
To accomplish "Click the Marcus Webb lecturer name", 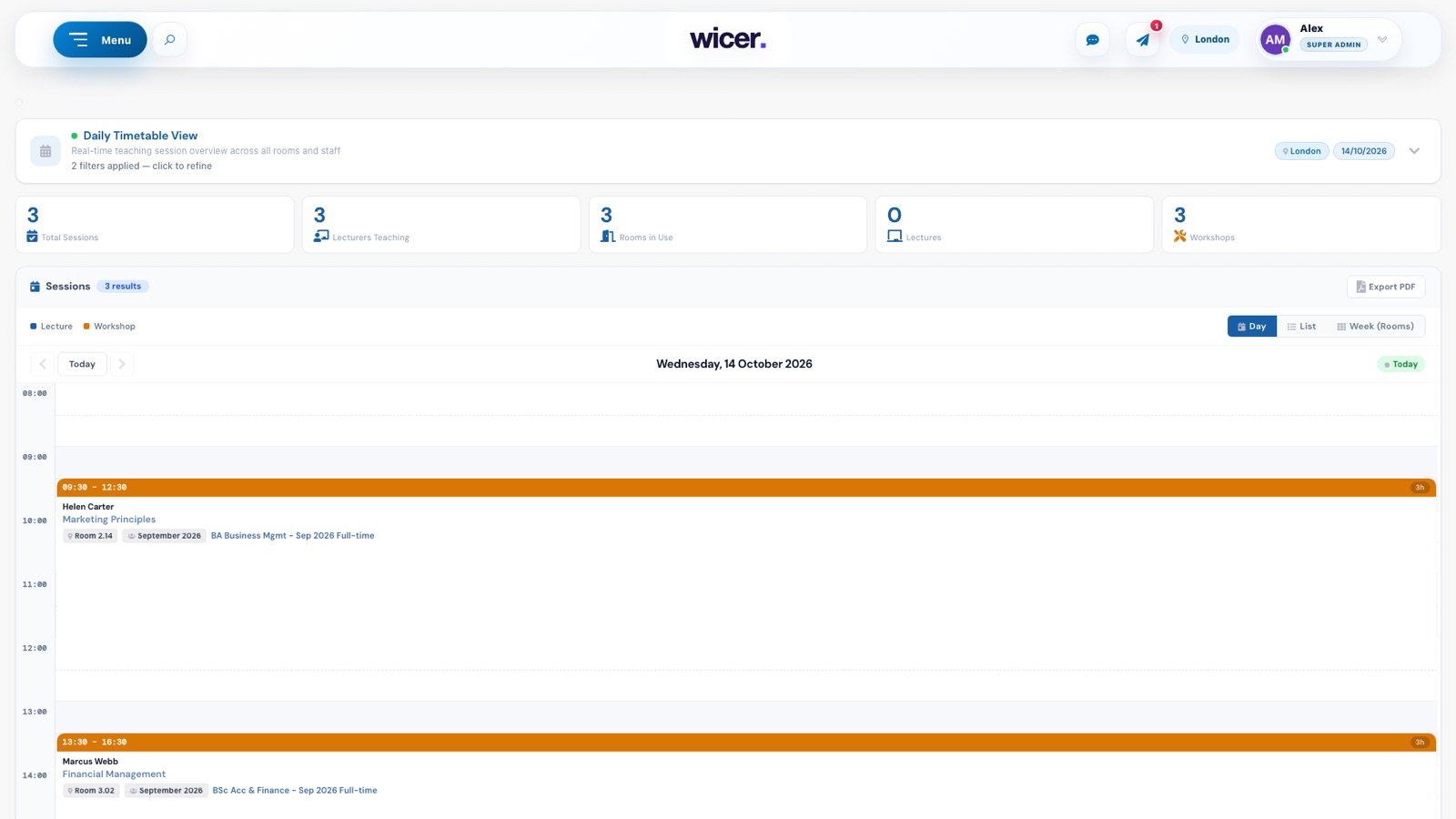I will point(90,762).
